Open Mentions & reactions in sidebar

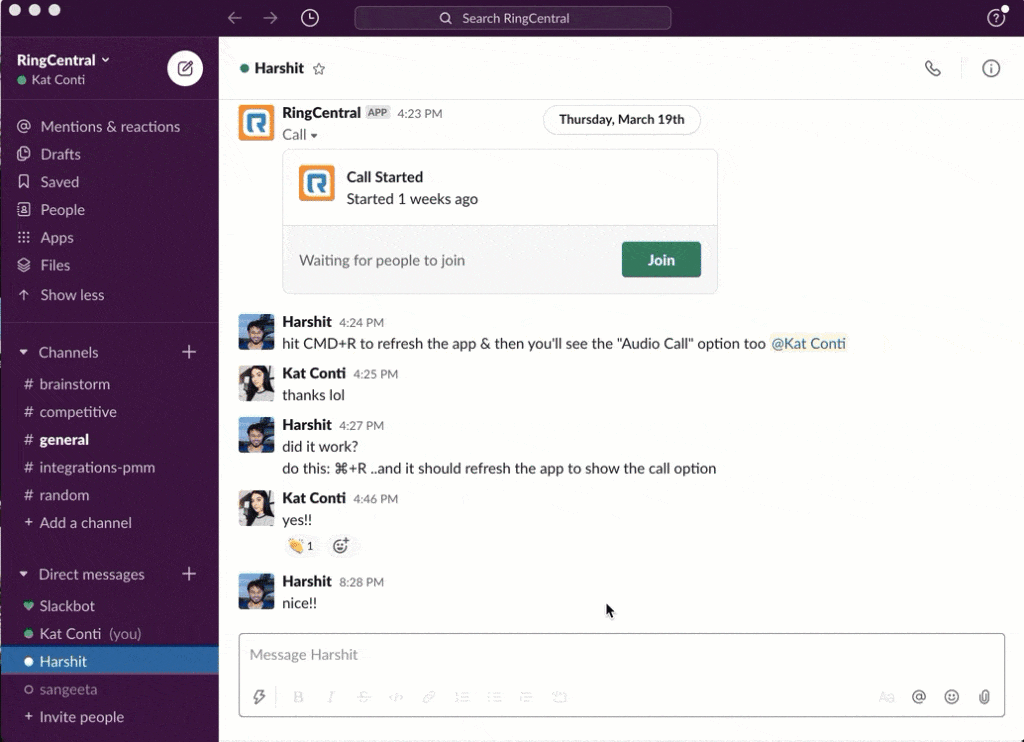click(x=110, y=127)
